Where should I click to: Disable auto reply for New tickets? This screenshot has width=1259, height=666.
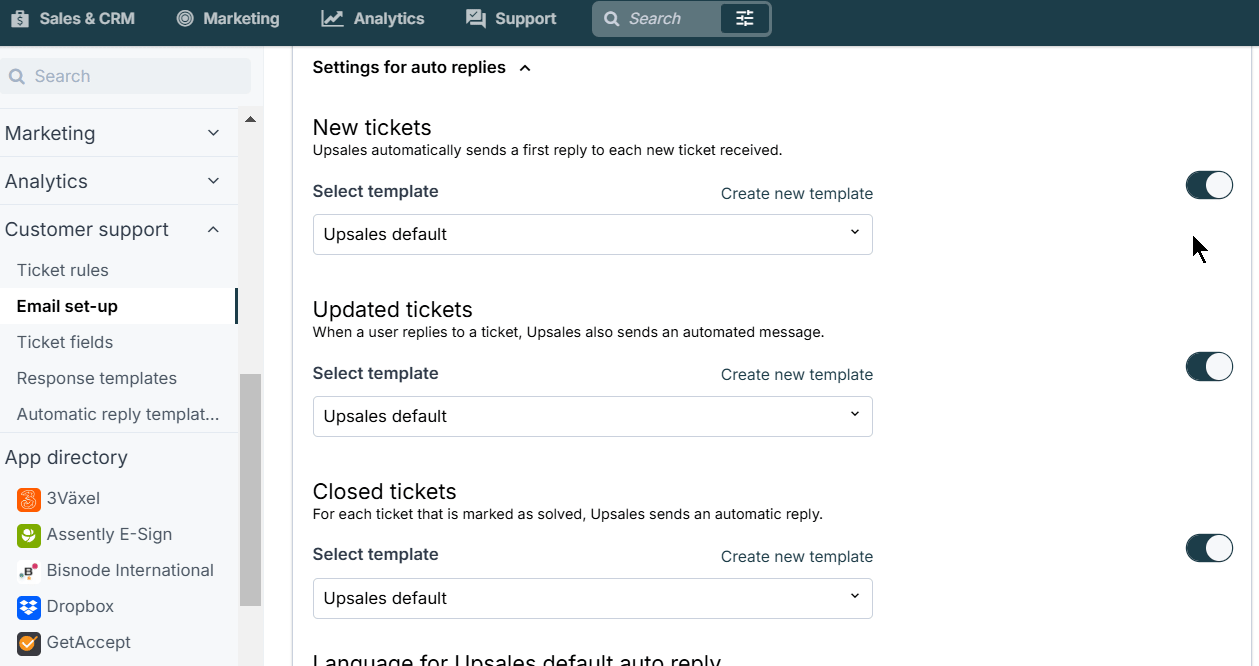pyautogui.click(x=1209, y=185)
